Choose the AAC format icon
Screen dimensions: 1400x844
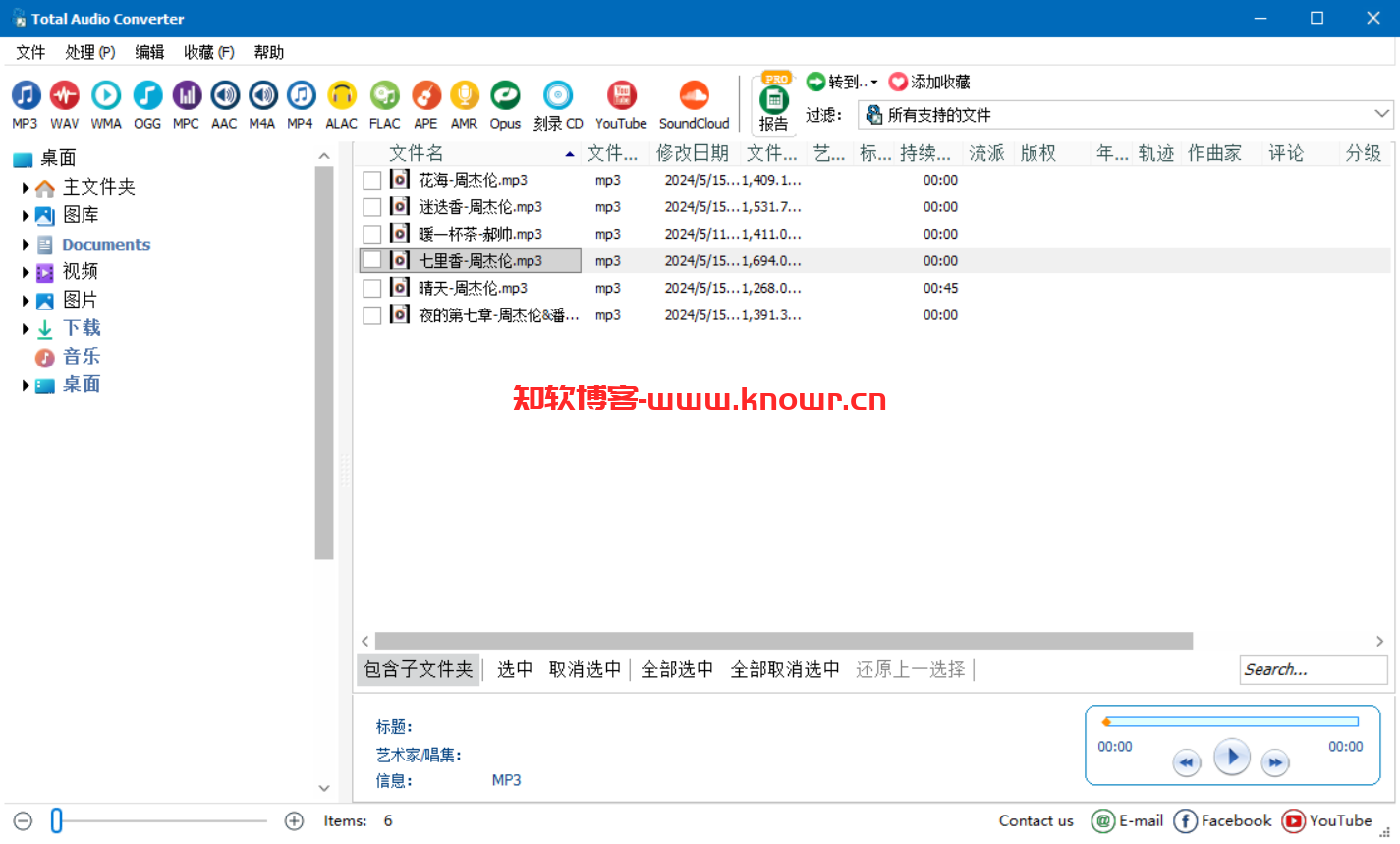pyautogui.click(x=225, y=95)
